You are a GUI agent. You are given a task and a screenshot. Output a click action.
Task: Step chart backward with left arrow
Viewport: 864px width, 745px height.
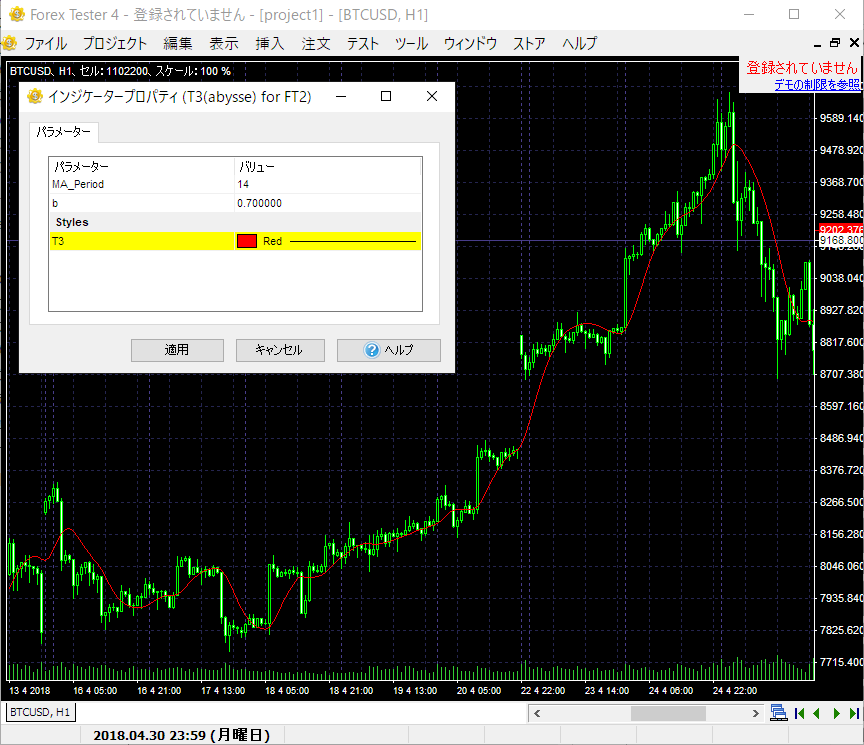817,714
